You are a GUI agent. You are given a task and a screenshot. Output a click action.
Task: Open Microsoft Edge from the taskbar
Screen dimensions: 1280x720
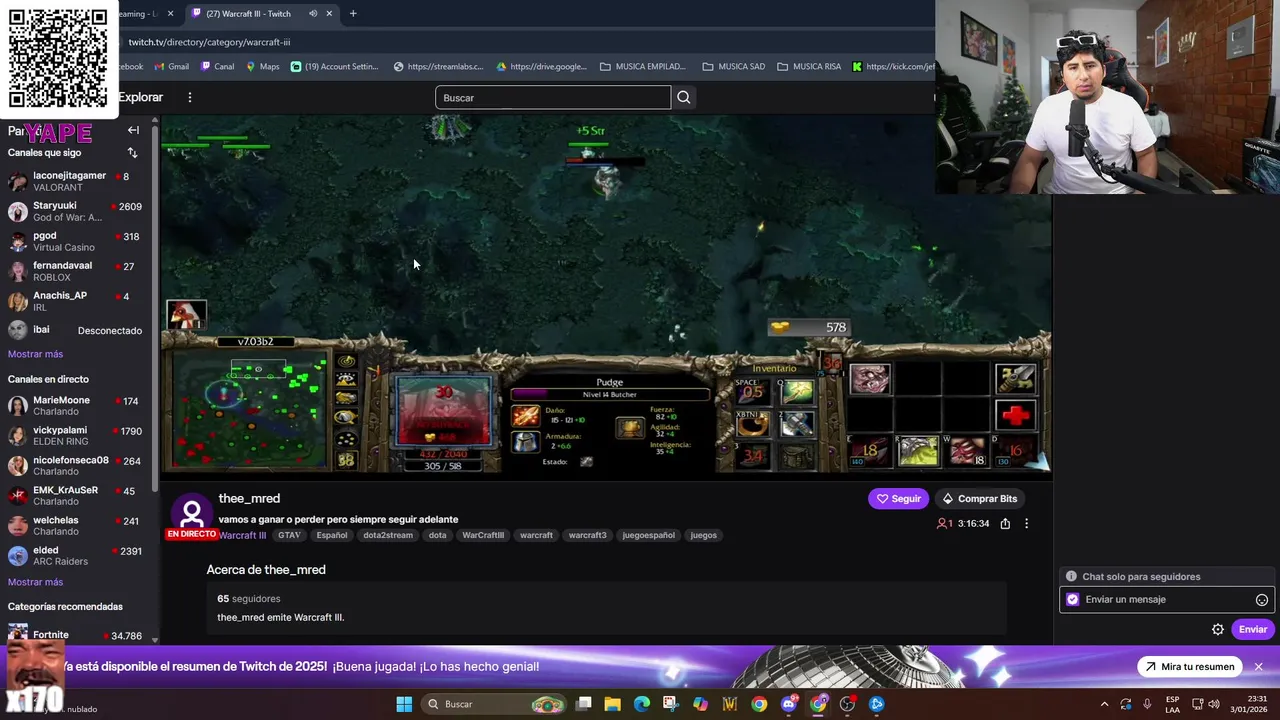click(642, 704)
